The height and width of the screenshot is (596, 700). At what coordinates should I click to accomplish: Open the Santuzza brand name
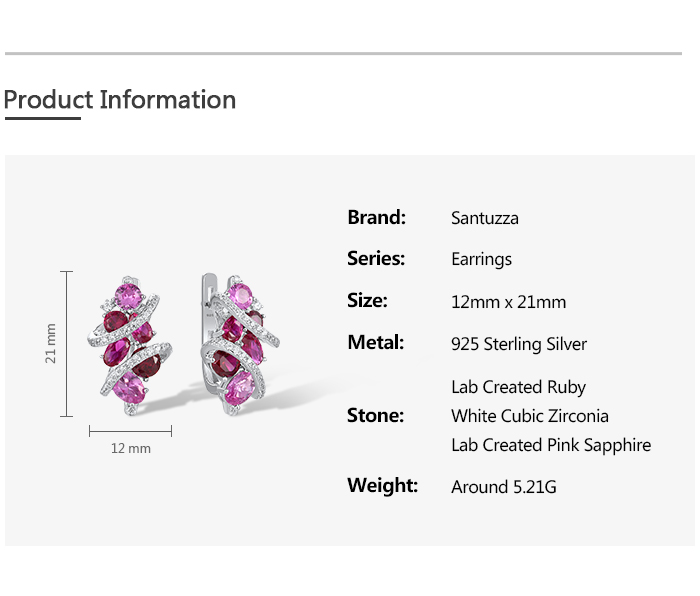[x=485, y=218]
